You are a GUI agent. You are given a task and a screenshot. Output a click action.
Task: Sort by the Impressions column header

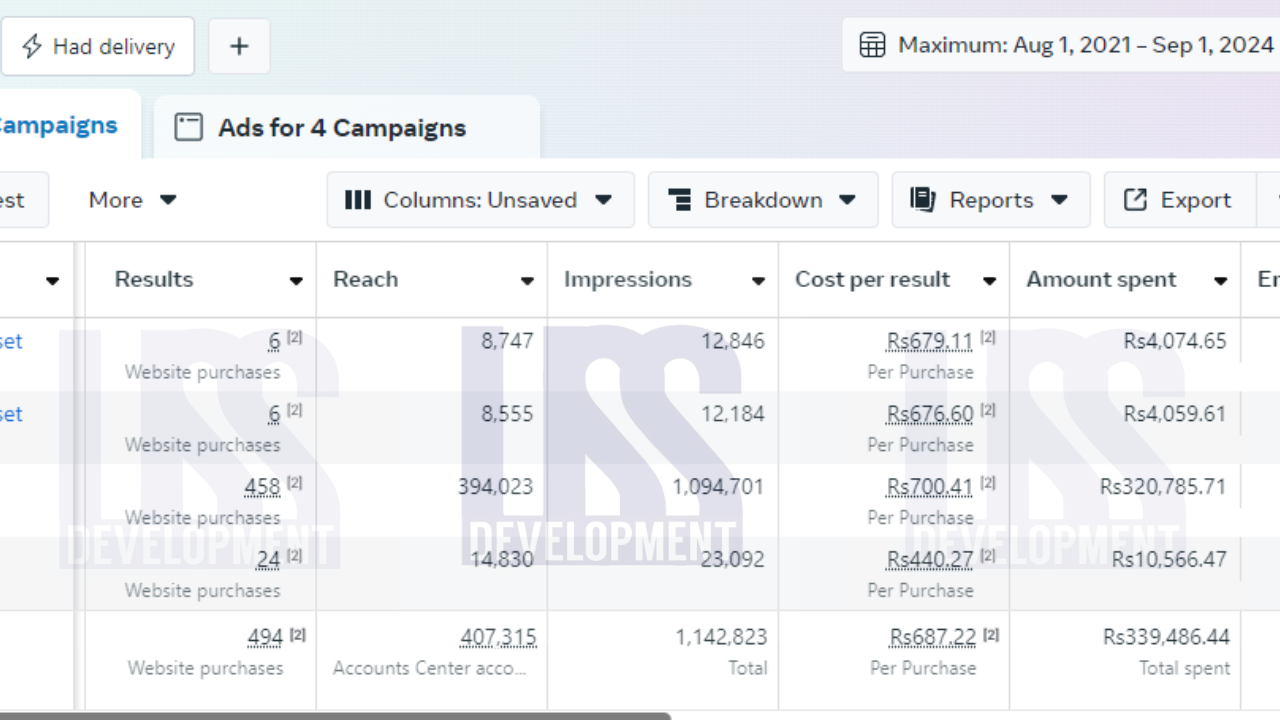pyautogui.click(x=628, y=280)
